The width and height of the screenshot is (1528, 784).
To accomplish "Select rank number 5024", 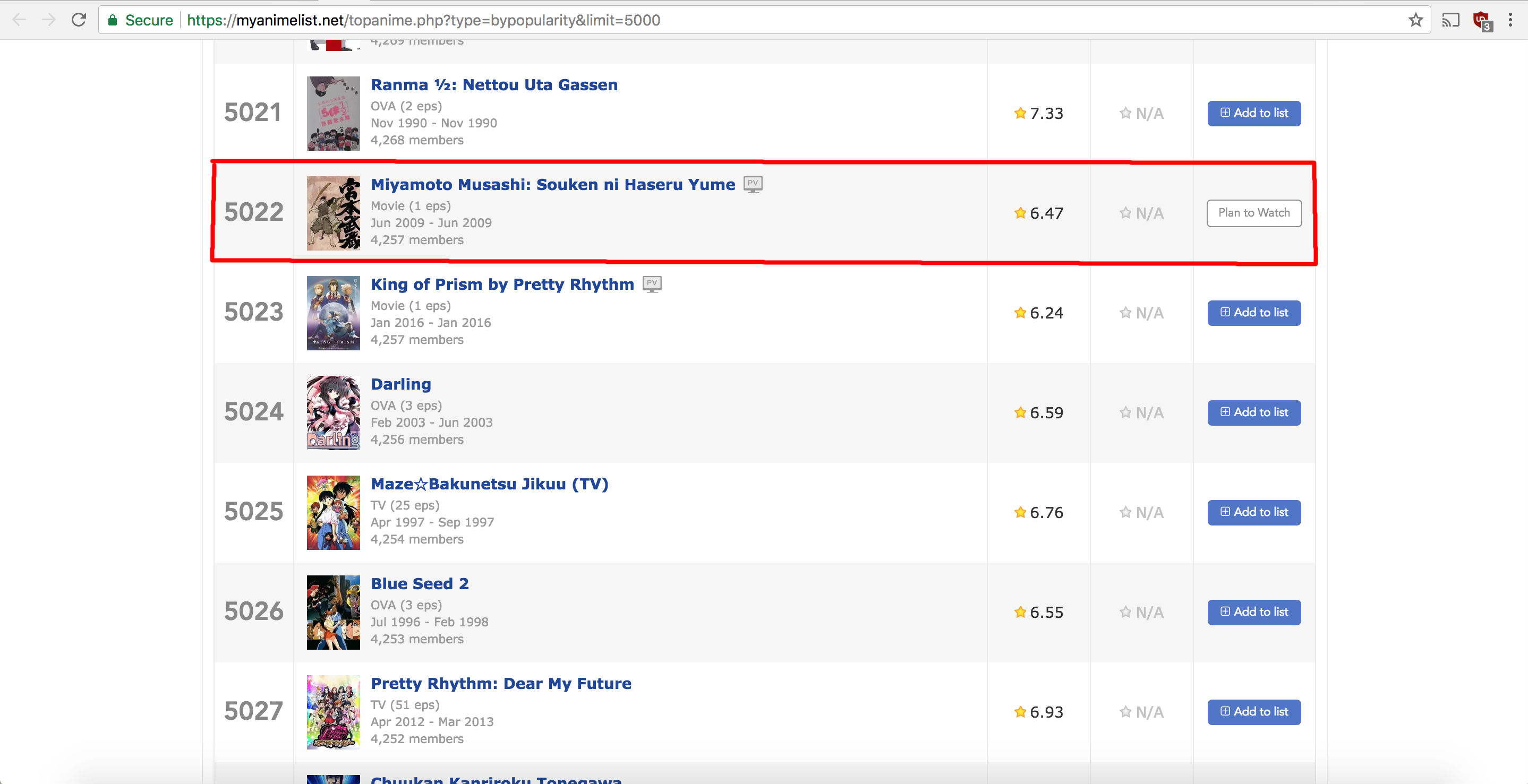I will click(x=254, y=412).
